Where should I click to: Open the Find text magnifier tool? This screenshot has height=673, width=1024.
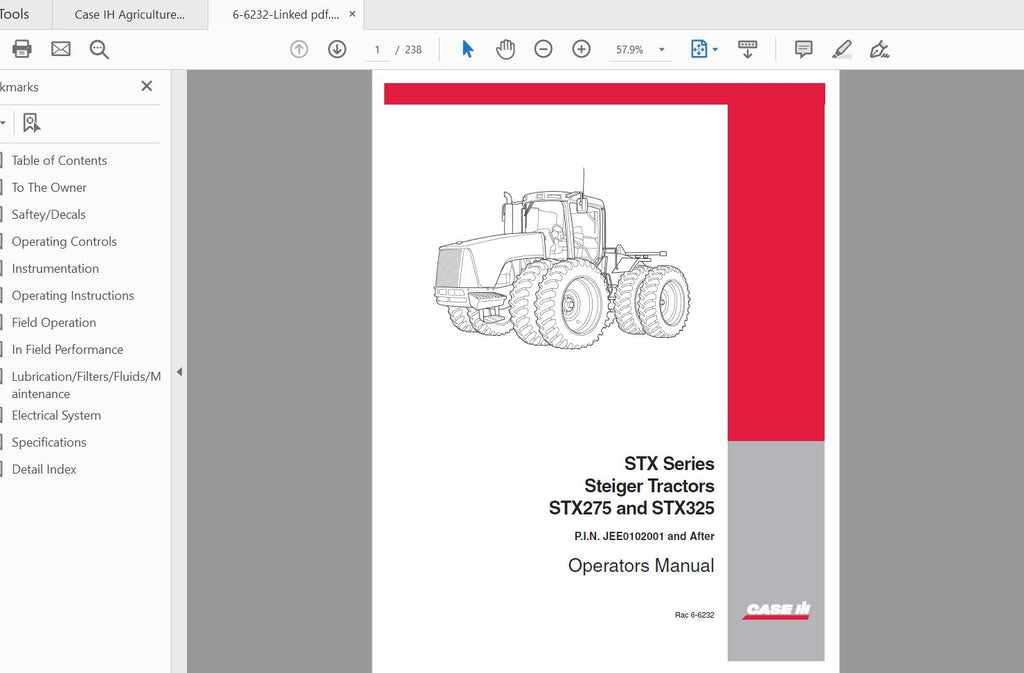tap(99, 49)
